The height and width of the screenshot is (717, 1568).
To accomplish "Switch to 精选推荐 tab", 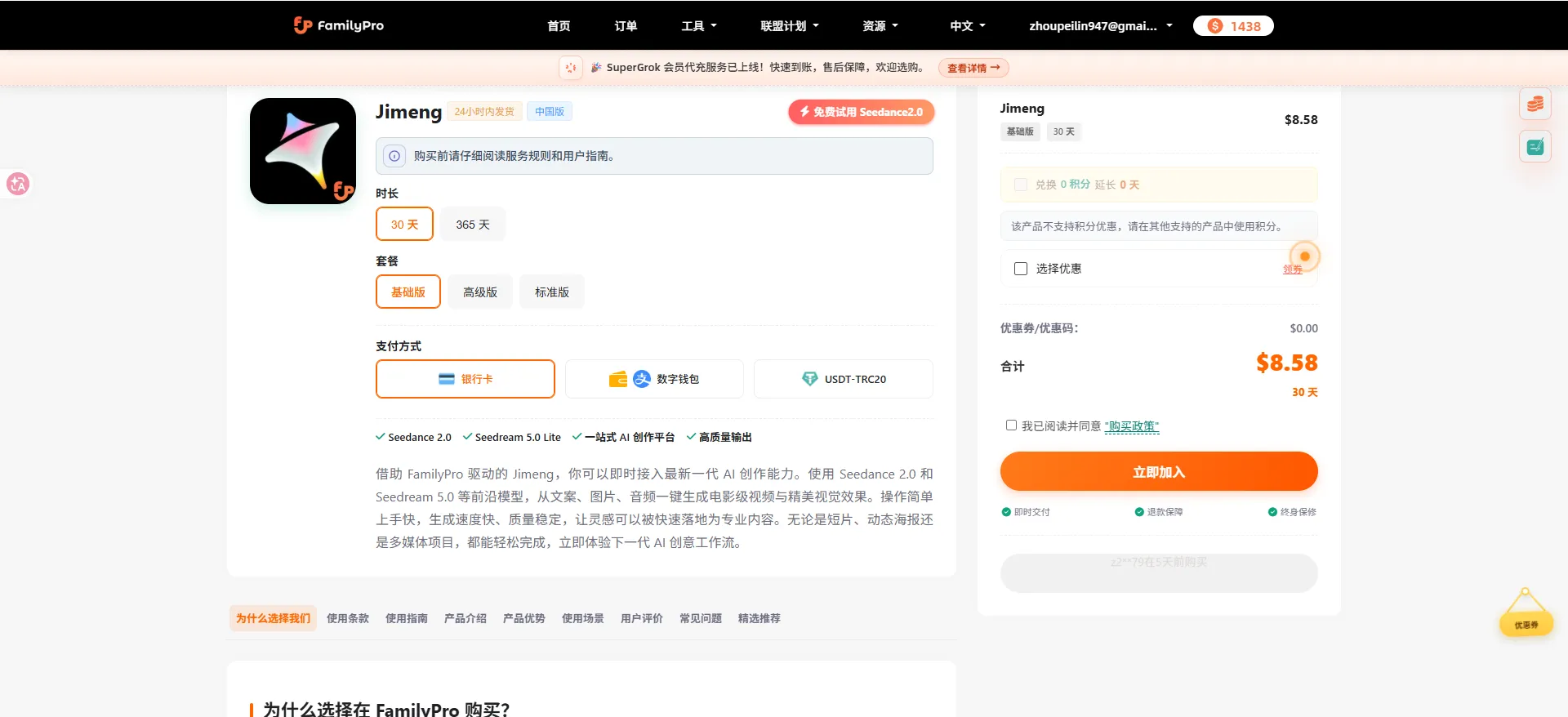I will [x=759, y=618].
